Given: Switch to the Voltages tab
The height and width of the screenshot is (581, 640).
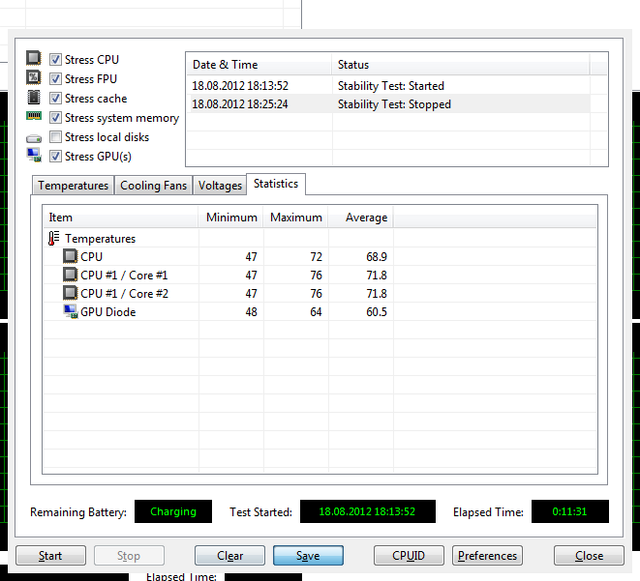Looking at the screenshot, I should tap(219, 186).
